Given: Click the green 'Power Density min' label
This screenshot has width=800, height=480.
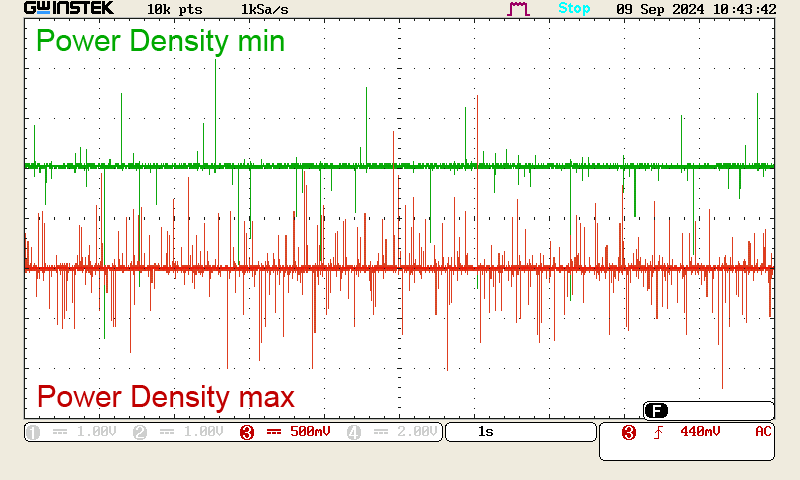Looking at the screenshot, I should (160, 41).
